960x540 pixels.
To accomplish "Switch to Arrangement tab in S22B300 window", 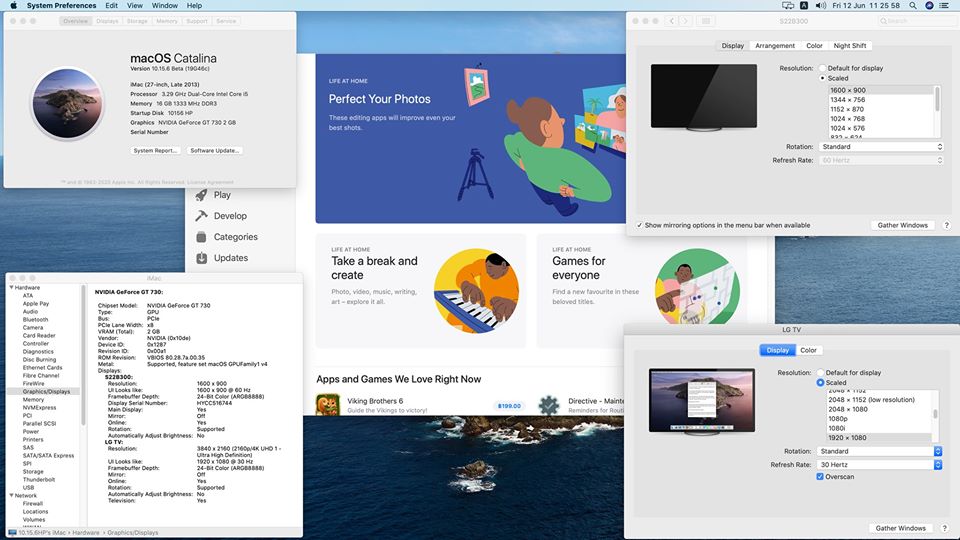I will (774, 46).
